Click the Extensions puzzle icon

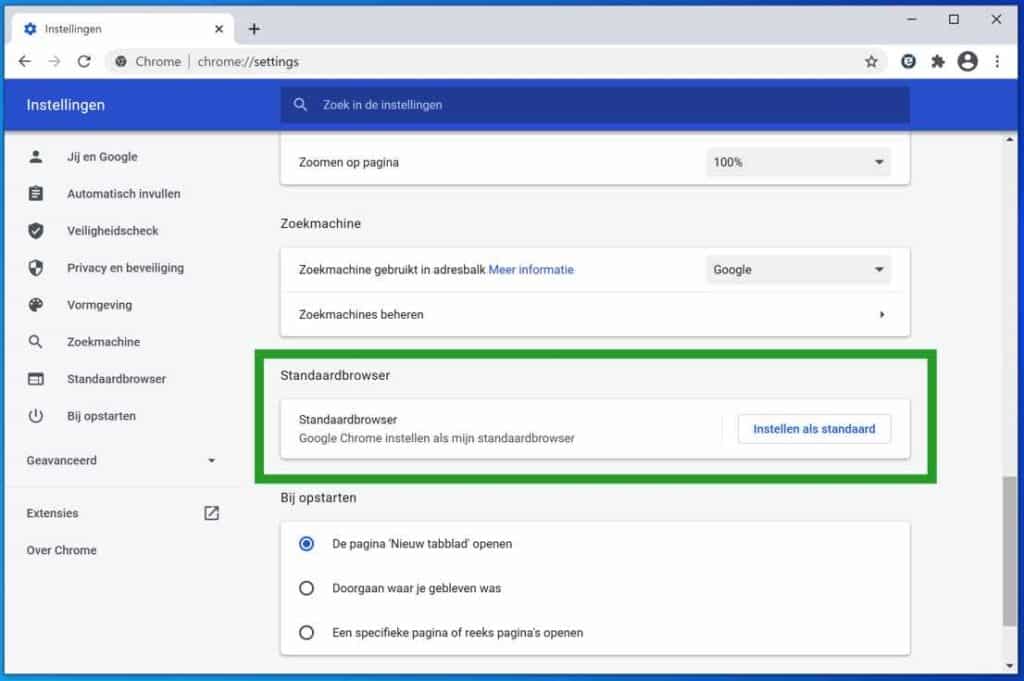[x=937, y=61]
